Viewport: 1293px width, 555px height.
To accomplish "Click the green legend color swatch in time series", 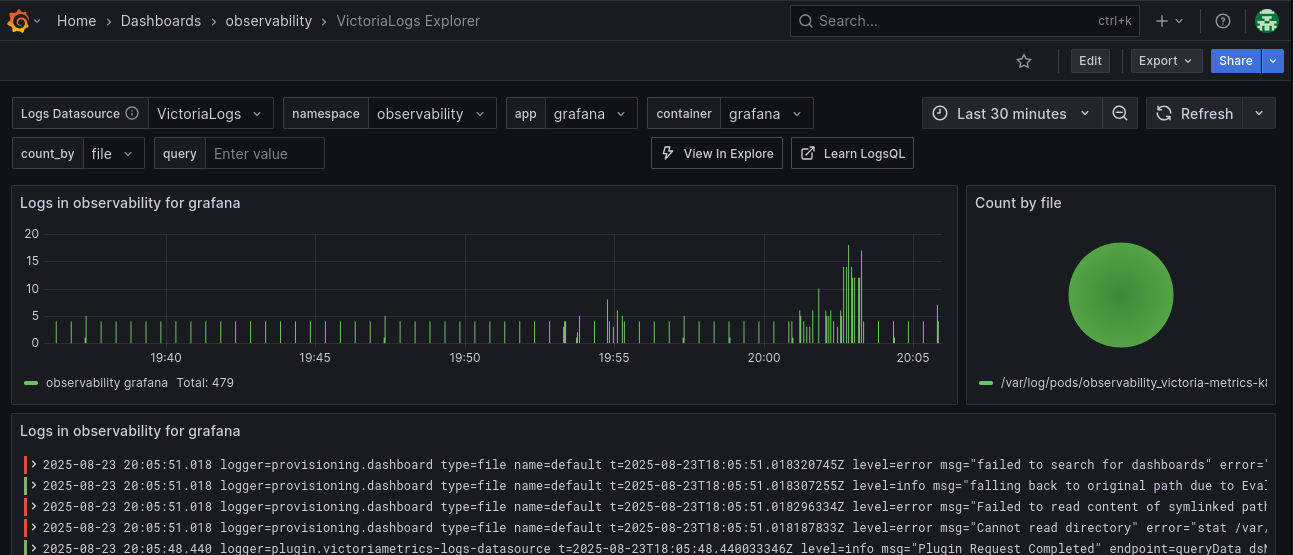I will pos(31,383).
